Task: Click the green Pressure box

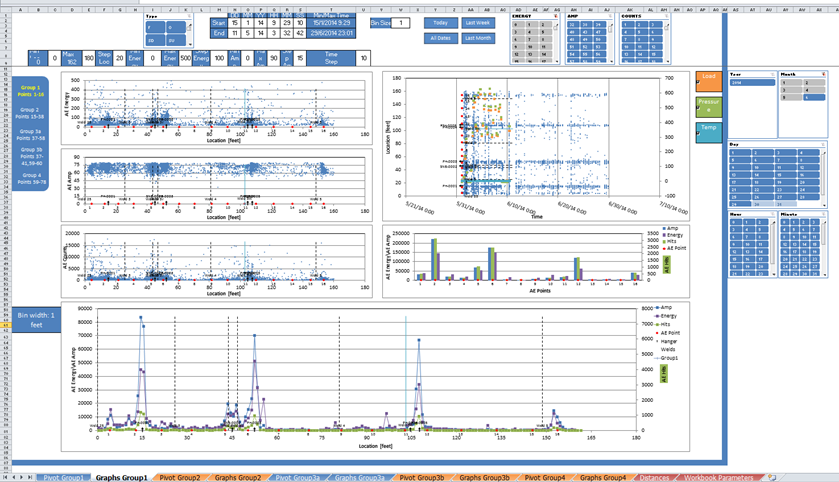Action: [709, 108]
